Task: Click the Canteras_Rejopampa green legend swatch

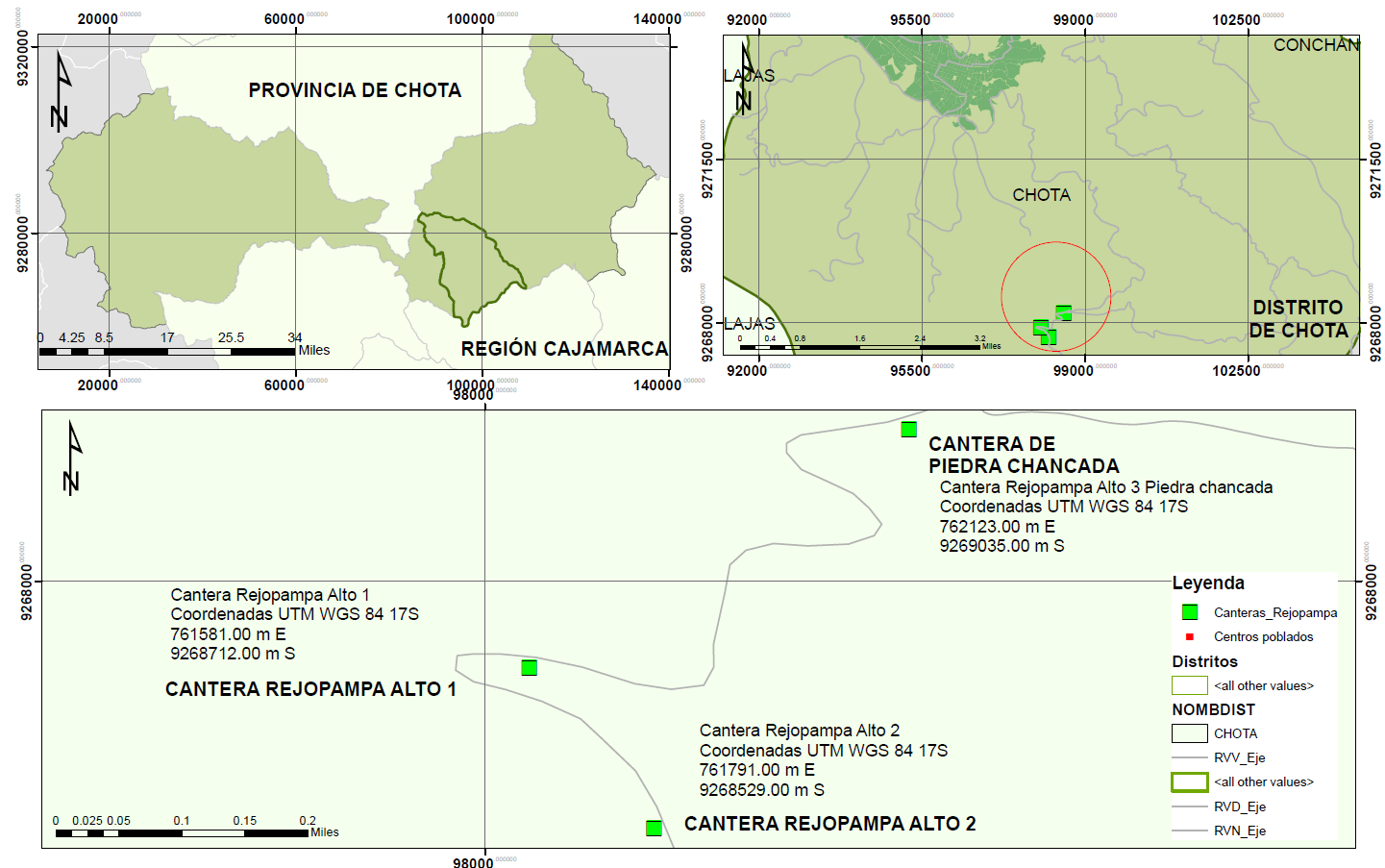Action: (x=1190, y=611)
